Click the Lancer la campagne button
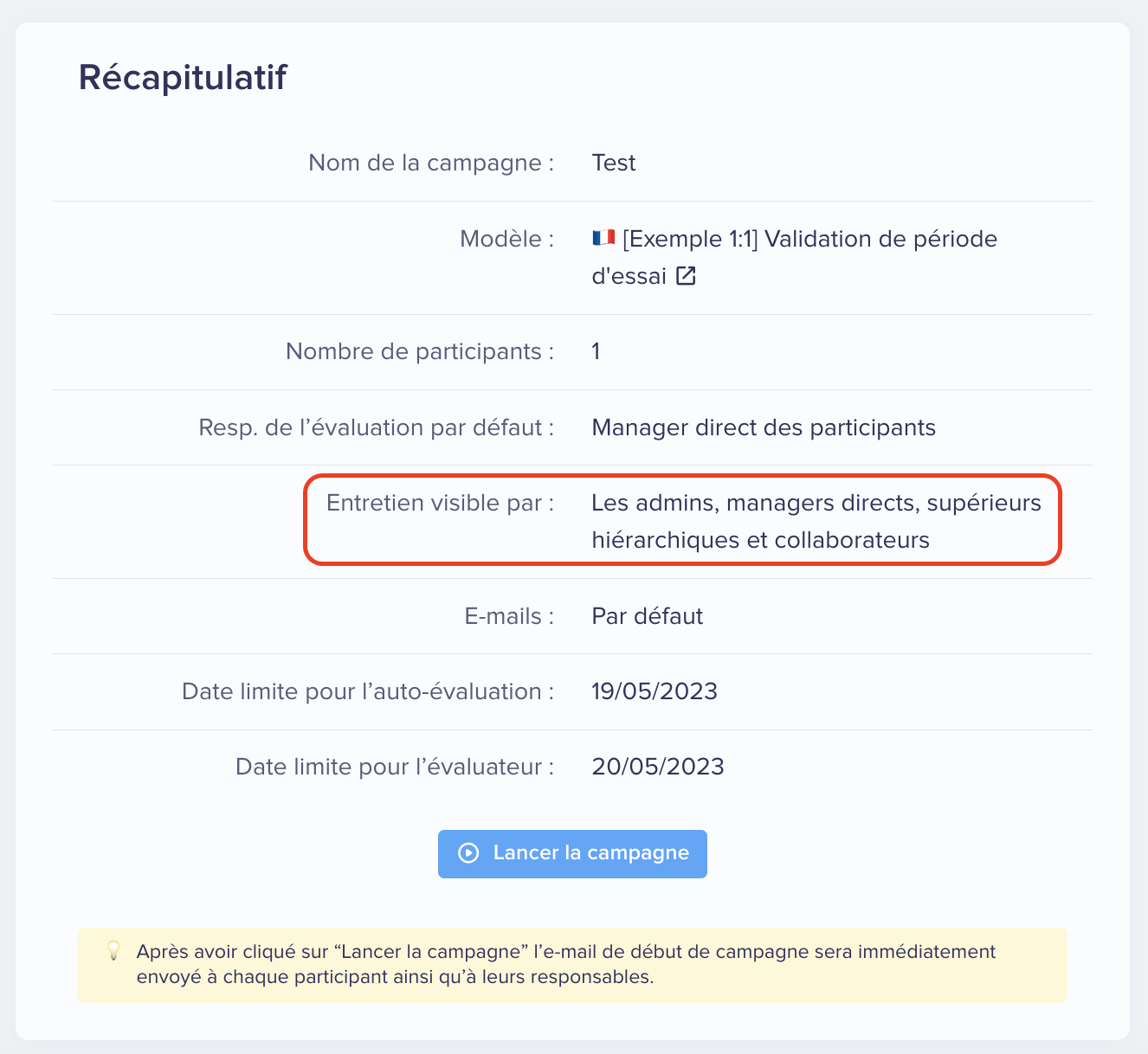Viewport: 1148px width, 1054px height. [x=572, y=854]
